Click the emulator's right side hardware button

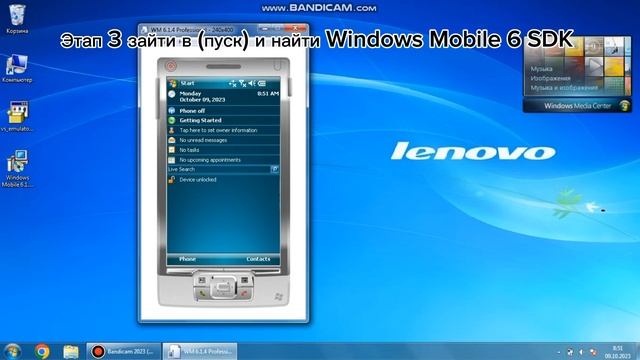[x=290, y=87]
